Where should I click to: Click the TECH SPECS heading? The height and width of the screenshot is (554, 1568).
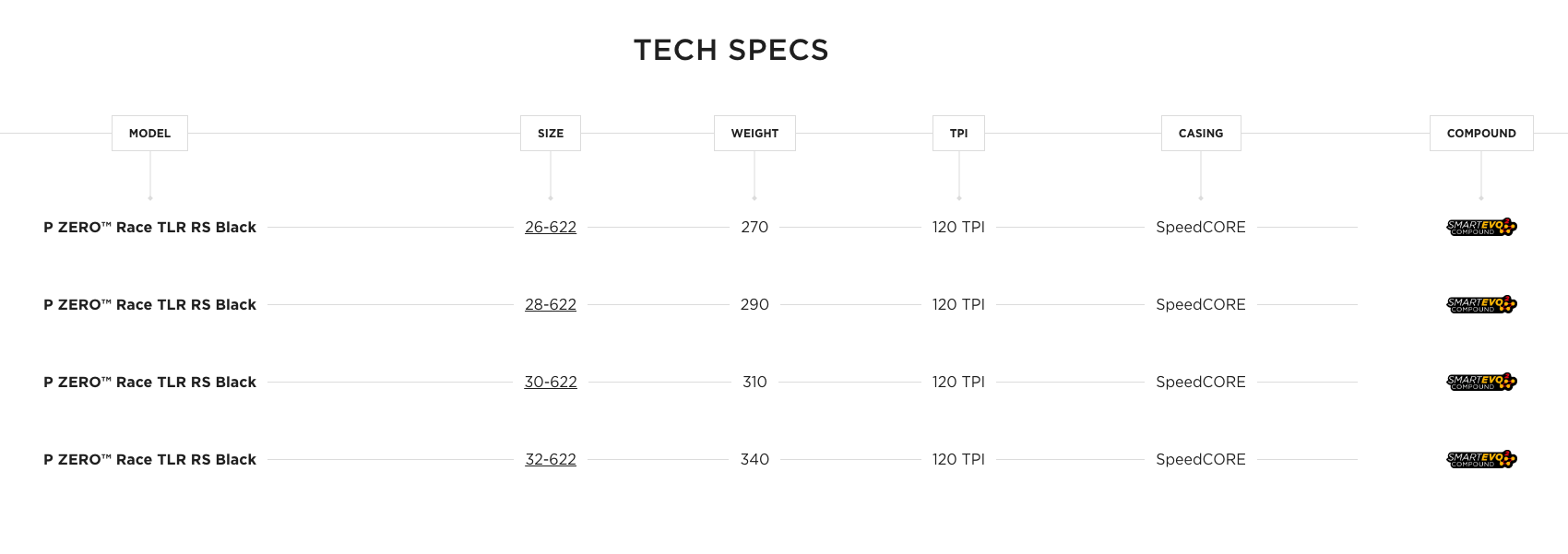pyautogui.click(x=731, y=50)
